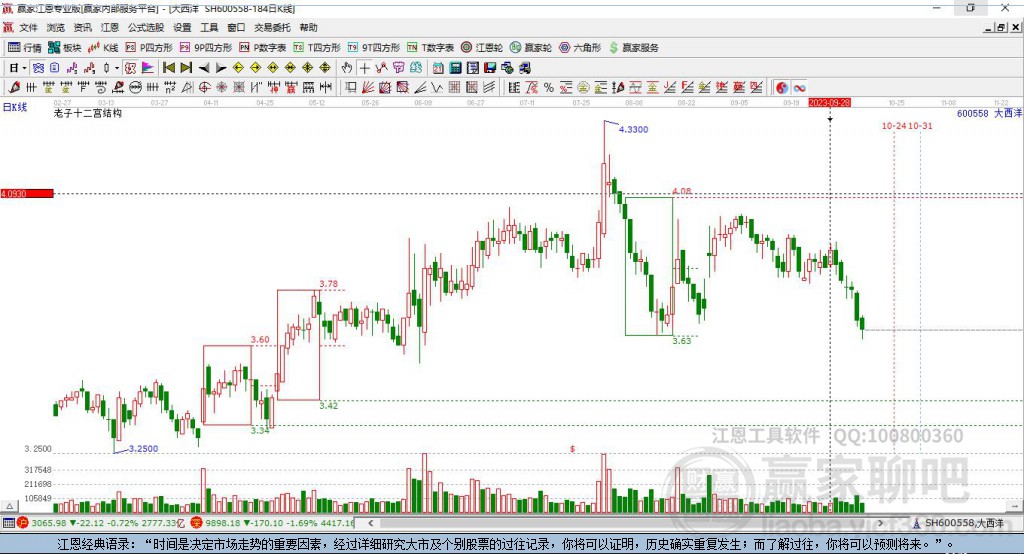Open the T数字表 tool
1024x554 pixels.
pyautogui.click(x=430, y=48)
